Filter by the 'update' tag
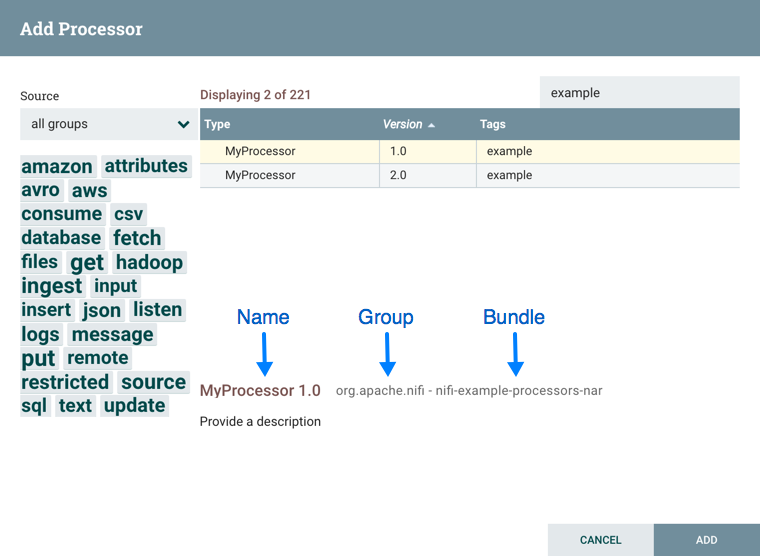This screenshot has width=760, height=556. pyautogui.click(x=134, y=406)
